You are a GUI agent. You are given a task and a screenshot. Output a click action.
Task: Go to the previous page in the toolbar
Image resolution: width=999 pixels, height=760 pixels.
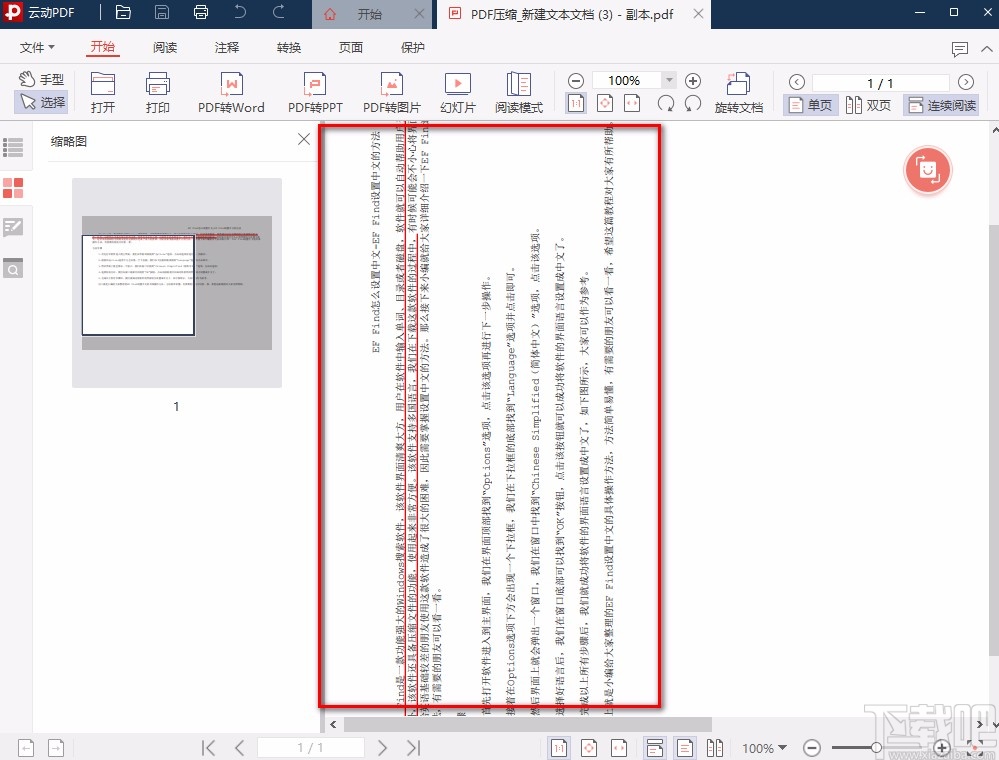pos(796,82)
